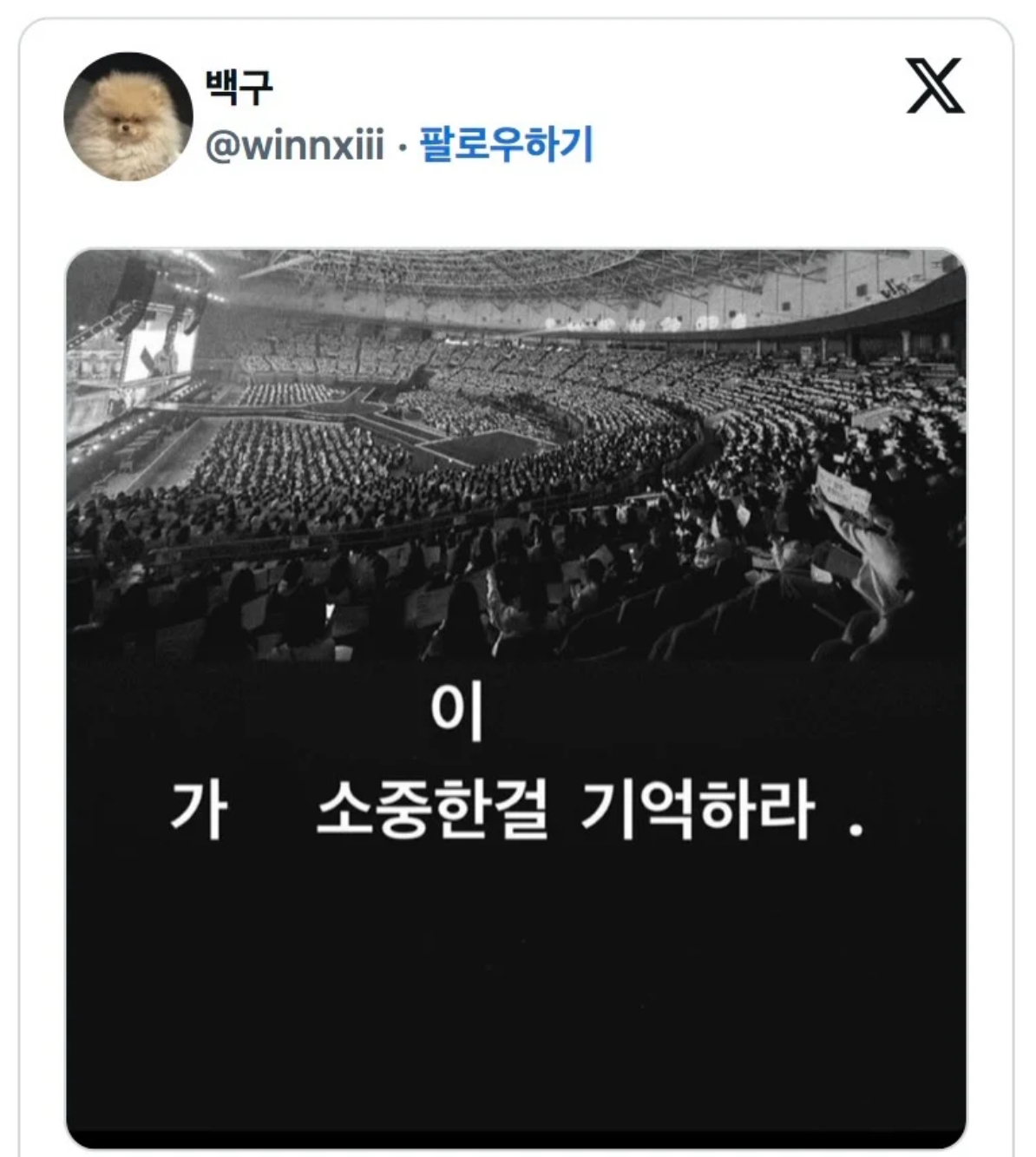Screen dimensions: 1036x1157
Task: Click the 팔로우하기 follow link
Action: click(x=506, y=144)
